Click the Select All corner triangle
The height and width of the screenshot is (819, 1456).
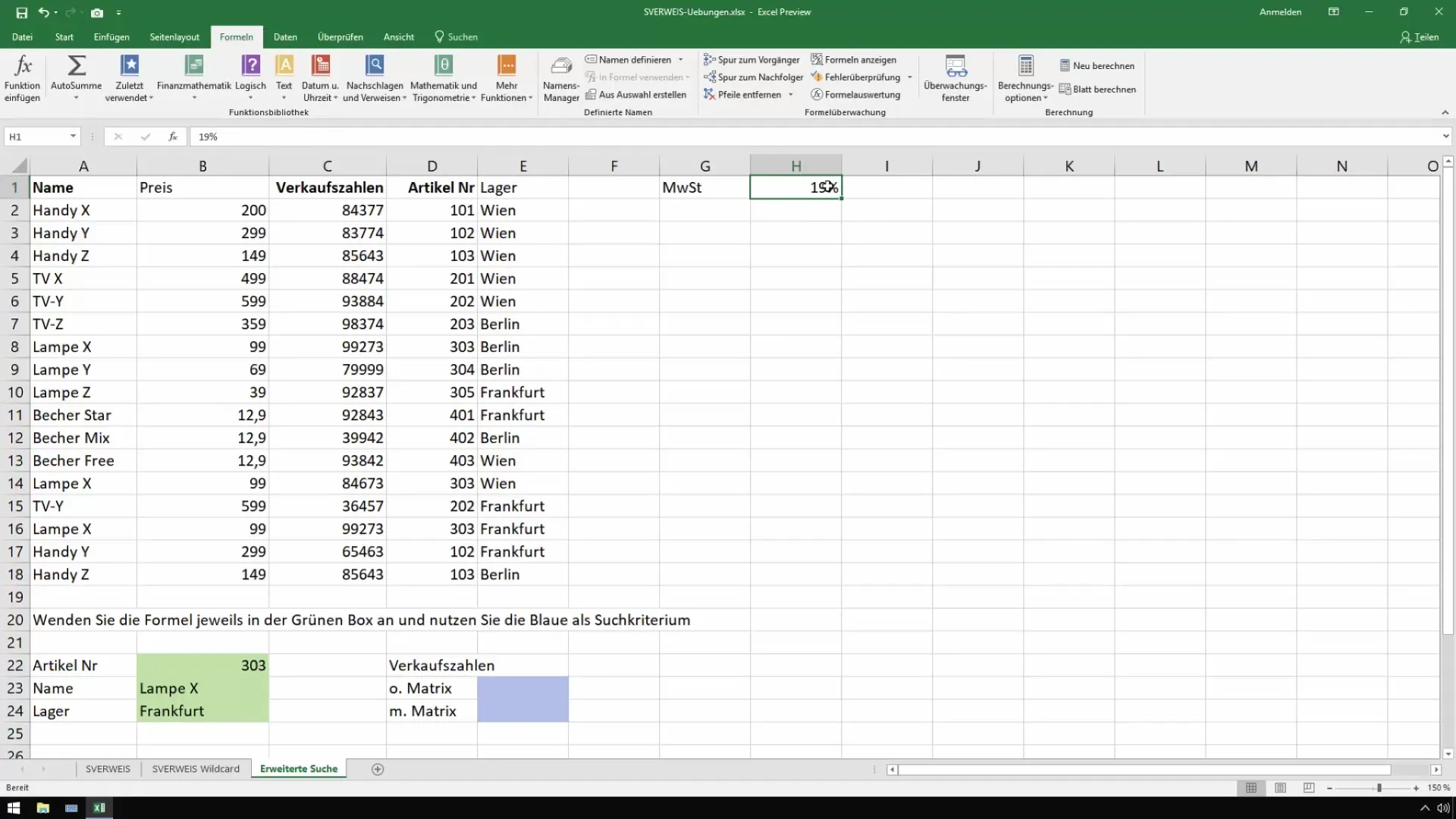point(18,165)
